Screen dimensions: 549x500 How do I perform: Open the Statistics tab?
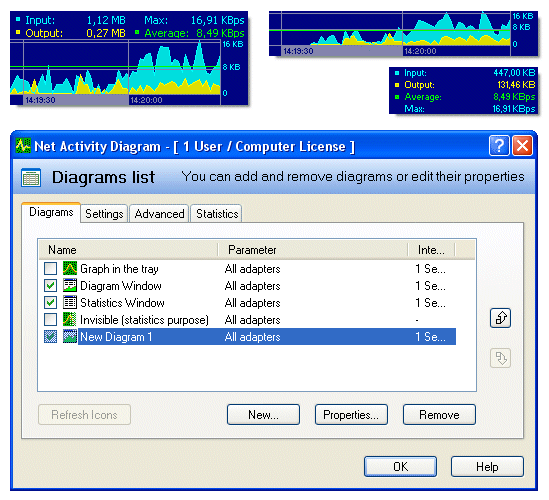[x=217, y=214]
